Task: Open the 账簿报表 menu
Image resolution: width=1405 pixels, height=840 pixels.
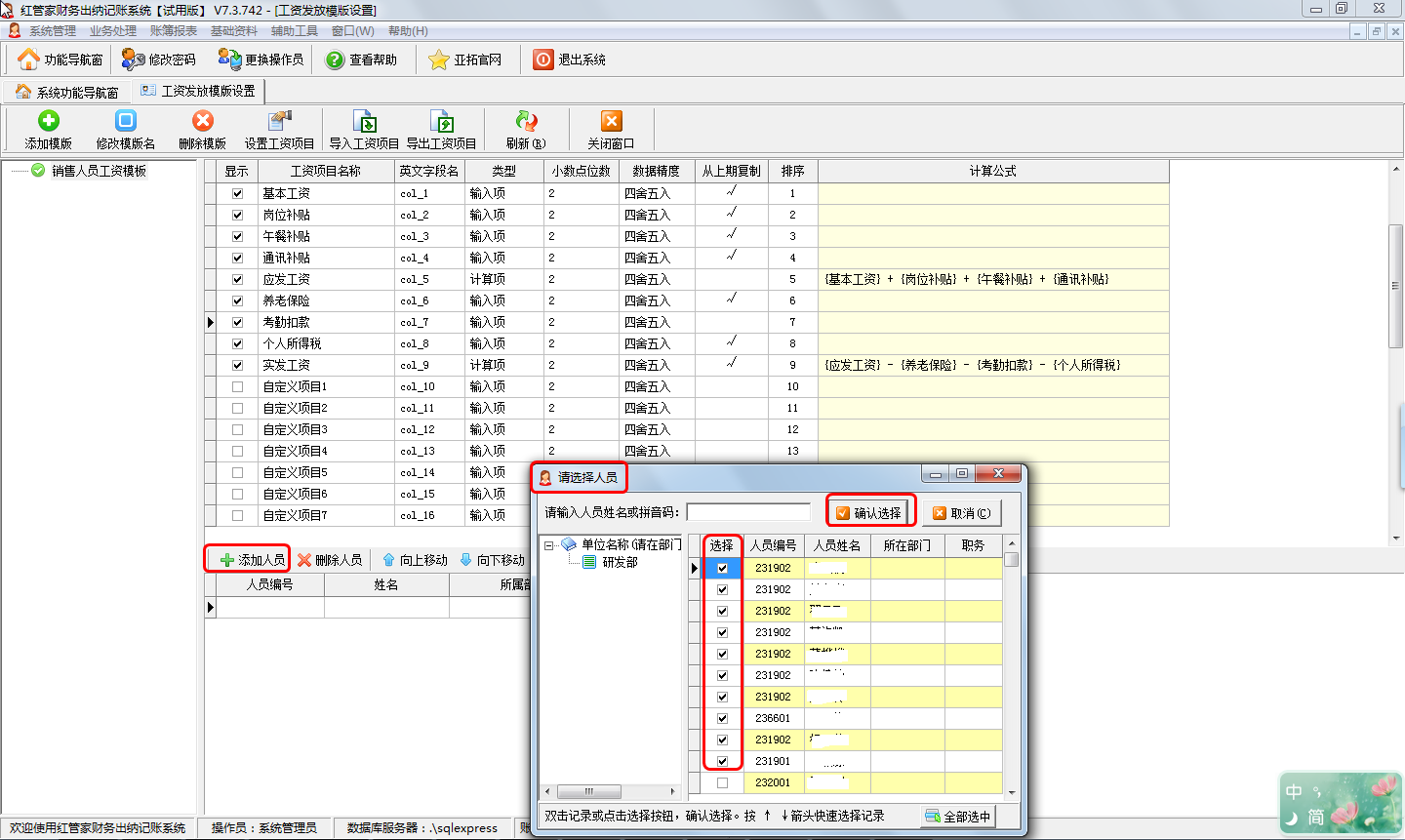Action: click(x=173, y=31)
